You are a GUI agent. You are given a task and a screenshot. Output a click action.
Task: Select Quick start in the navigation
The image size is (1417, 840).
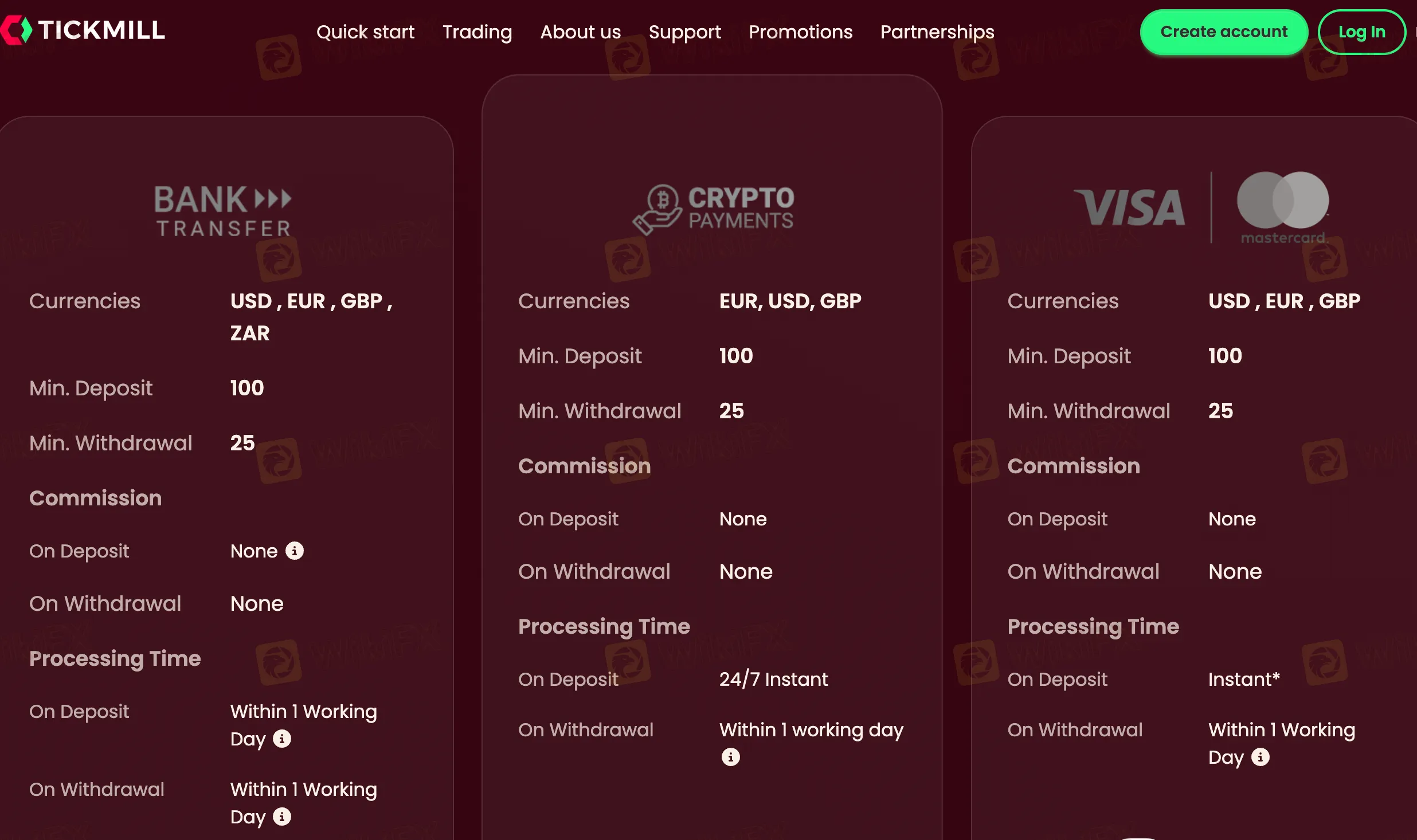point(365,32)
